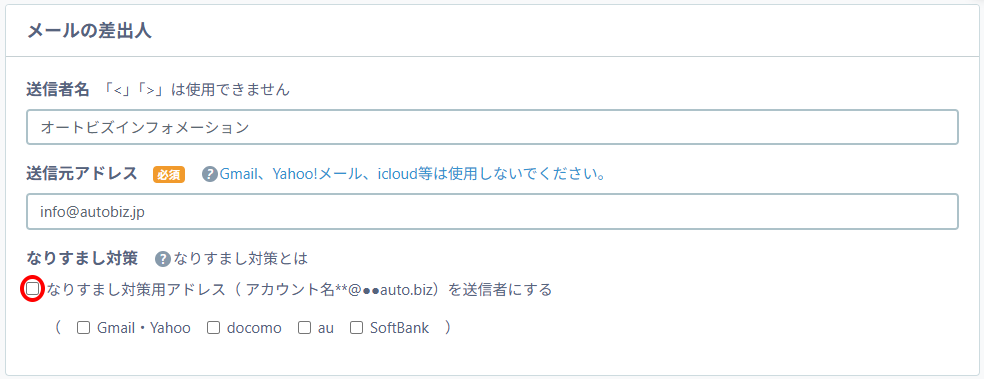Click the info@autobiz.jp address field
Screen dimensions: 984x379
tap(492, 211)
